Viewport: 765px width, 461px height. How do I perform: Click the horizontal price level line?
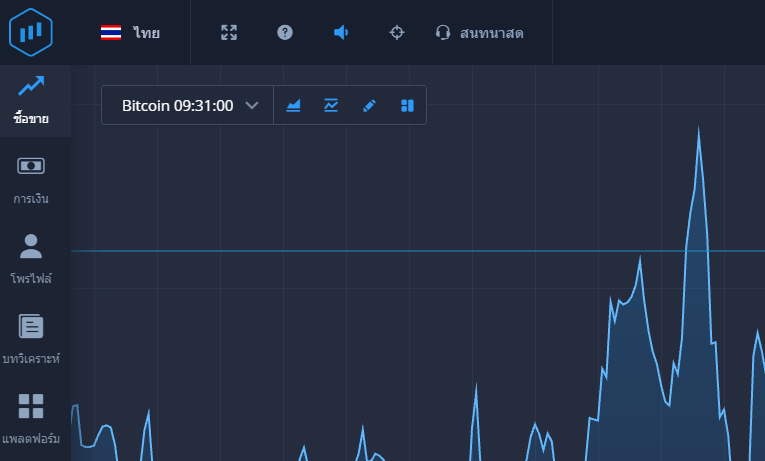point(418,251)
